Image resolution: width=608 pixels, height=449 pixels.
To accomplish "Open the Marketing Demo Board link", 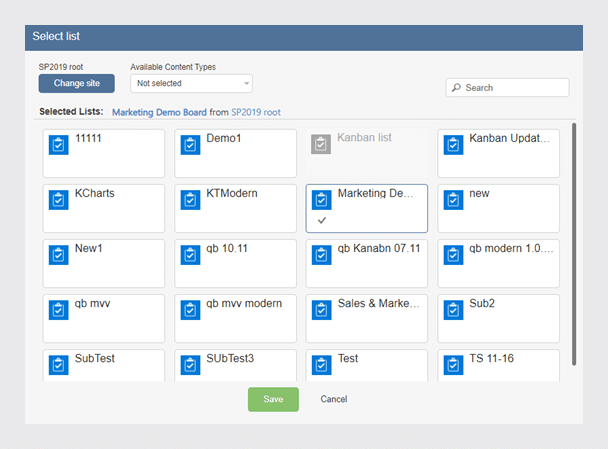I will pyautogui.click(x=159, y=112).
